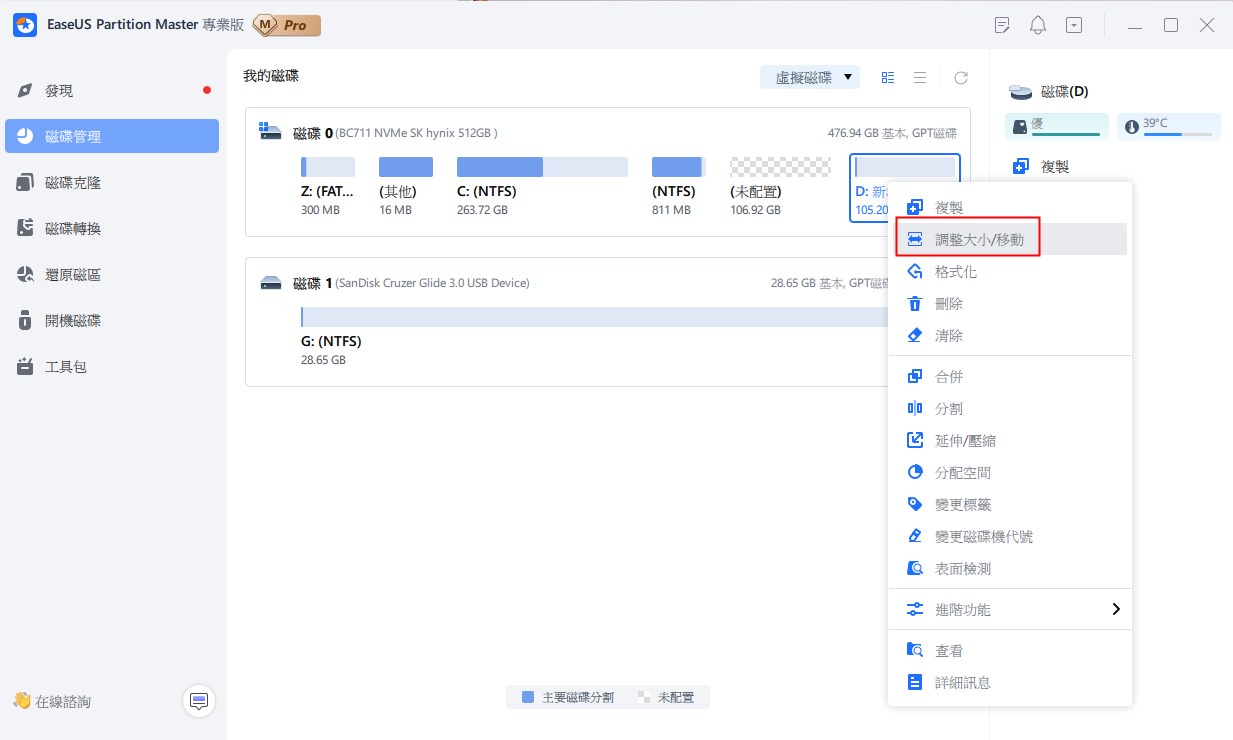The width and height of the screenshot is (1233, 740).
Task: Select 表面檢測 in the context menu
Action: (x=962, y=569)
